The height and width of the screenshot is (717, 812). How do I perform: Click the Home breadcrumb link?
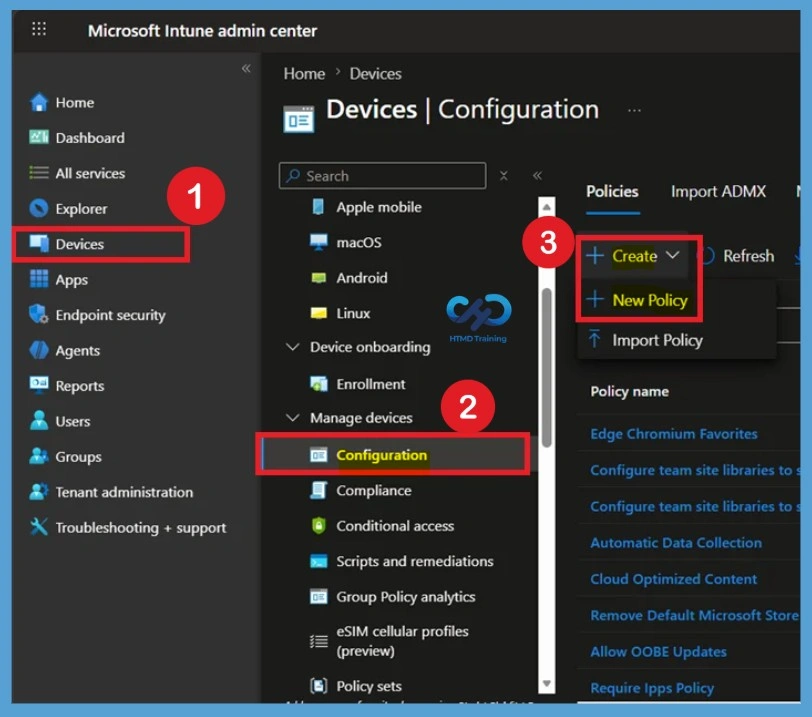(x=304, y=74)
